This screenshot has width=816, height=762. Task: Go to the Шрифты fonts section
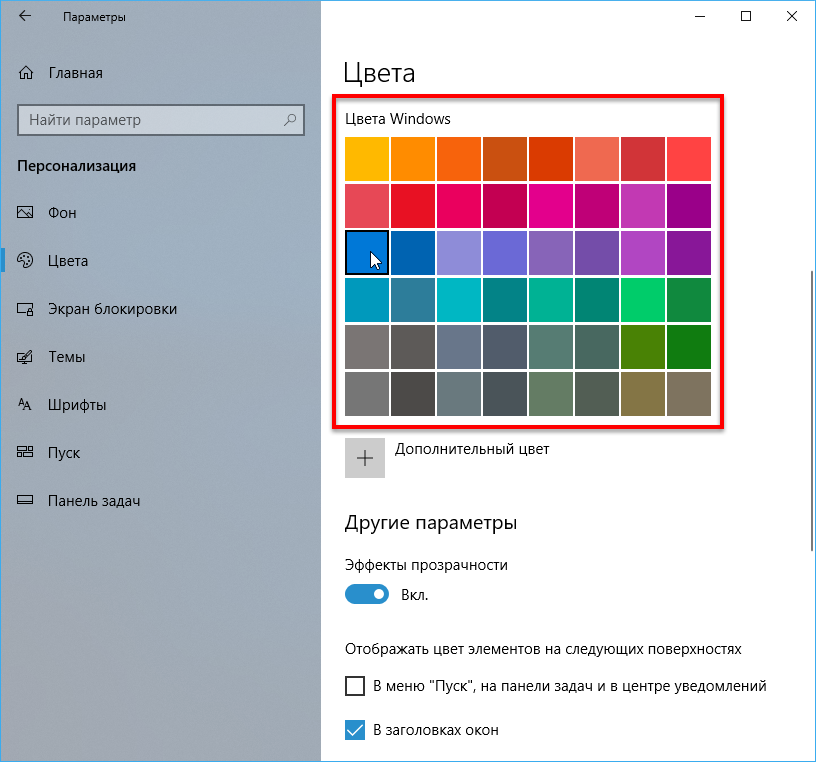(x=76, y=405)
